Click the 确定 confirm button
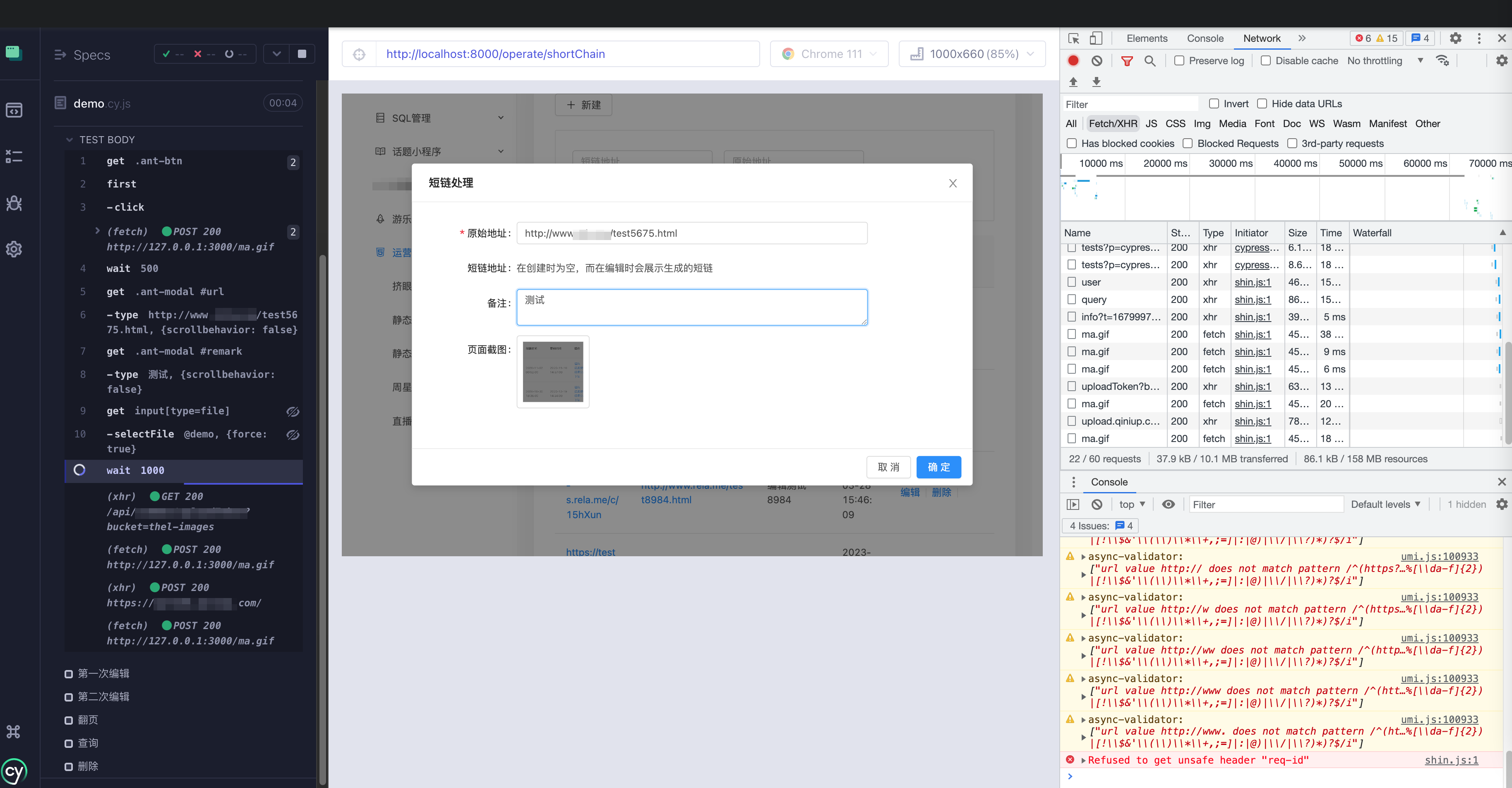The height and width of the screenshot is (788, 1512). point(938,467)
